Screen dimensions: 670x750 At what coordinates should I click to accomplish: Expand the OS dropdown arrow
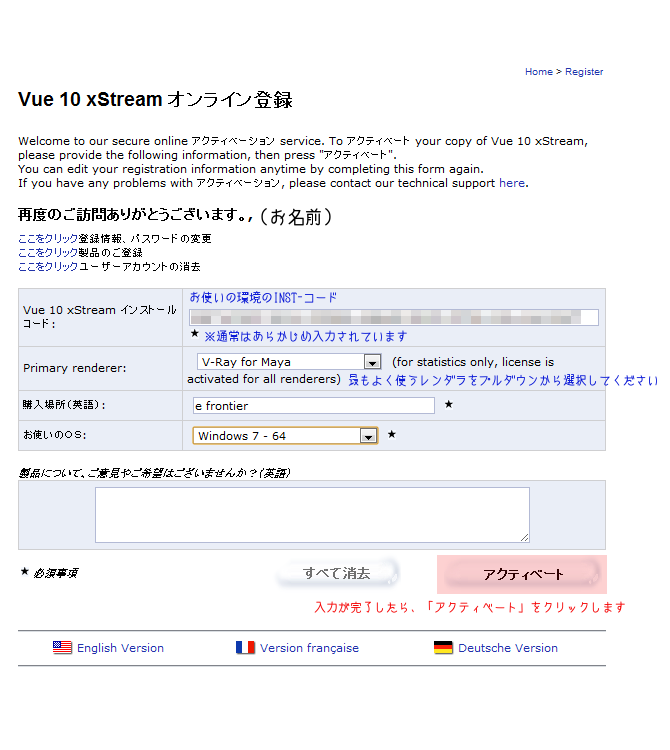tap(368, 436)
